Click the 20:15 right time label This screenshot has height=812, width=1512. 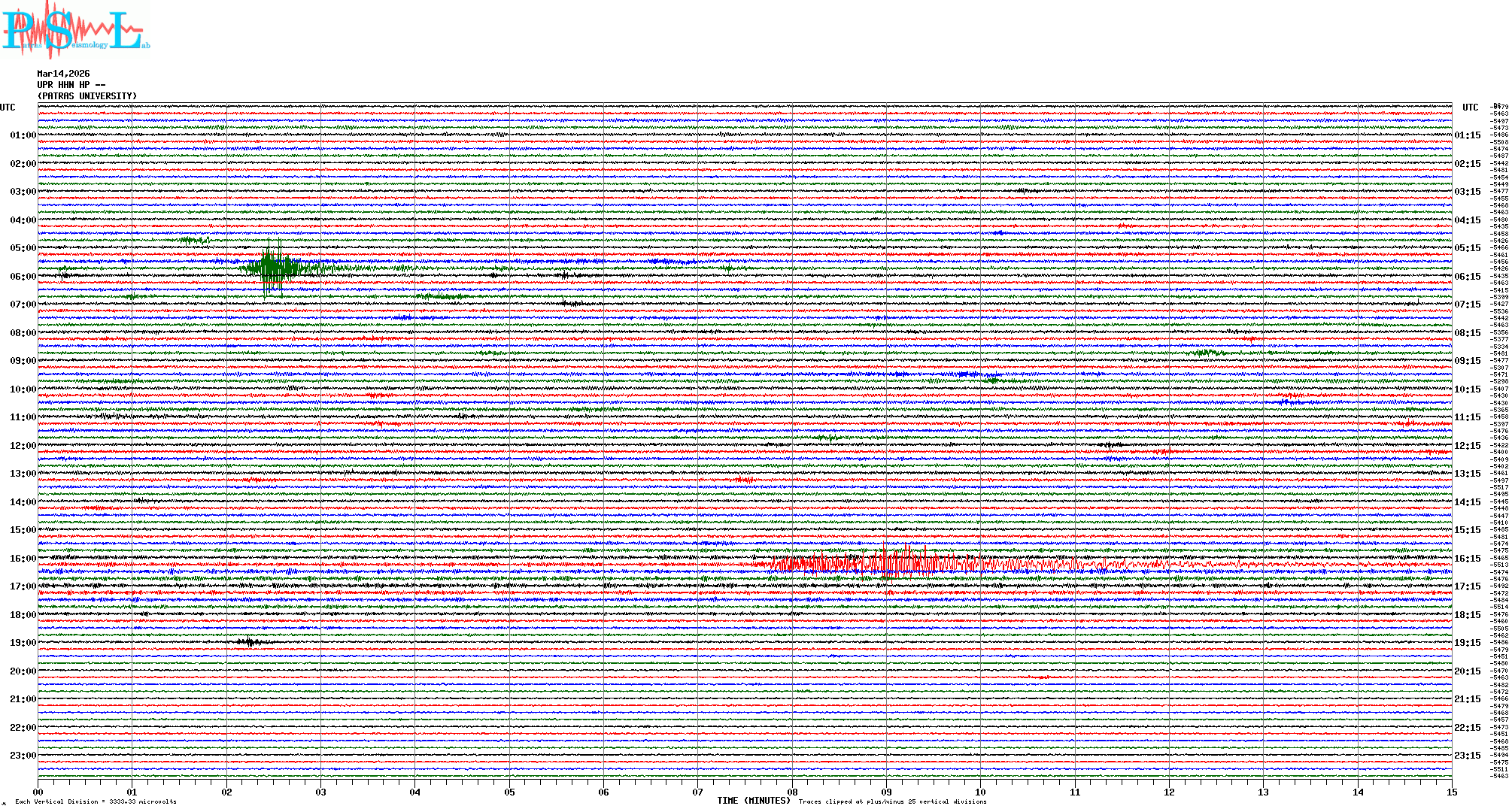1467,671
